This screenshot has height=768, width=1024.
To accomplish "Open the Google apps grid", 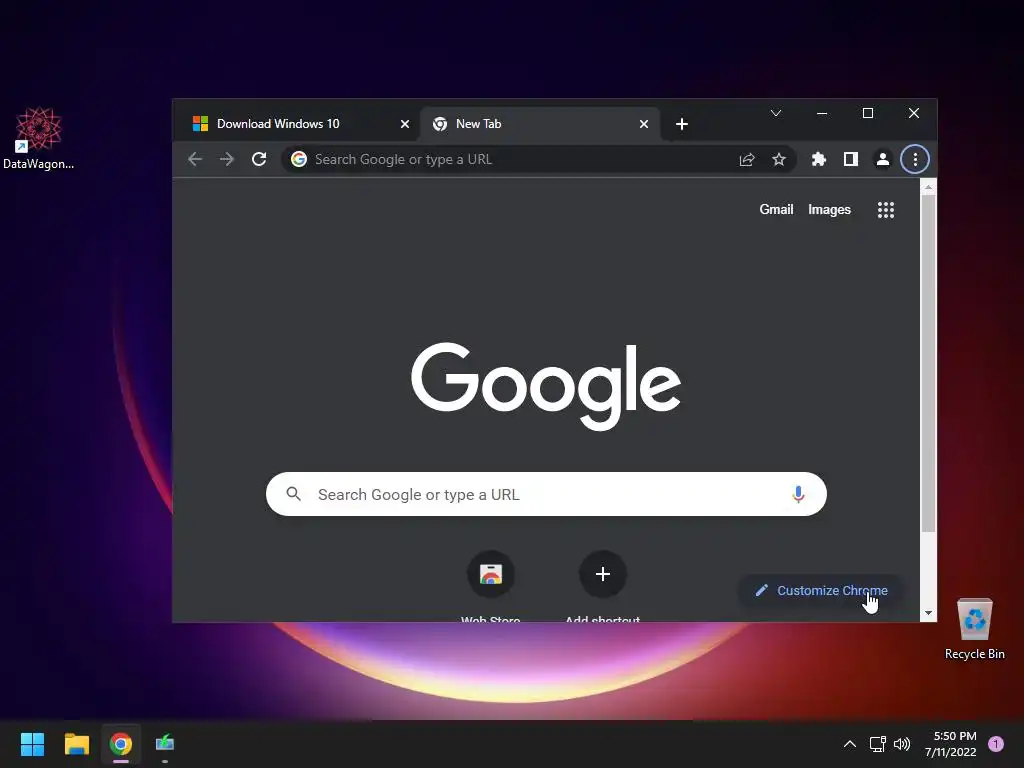I will click(886, 210).
